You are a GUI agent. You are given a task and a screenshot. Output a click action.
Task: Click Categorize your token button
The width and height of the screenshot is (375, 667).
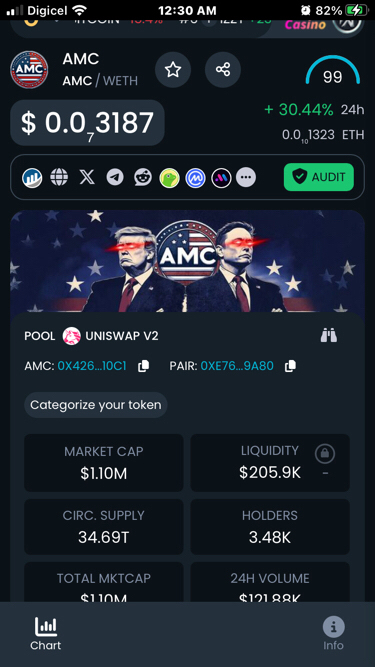96,405
